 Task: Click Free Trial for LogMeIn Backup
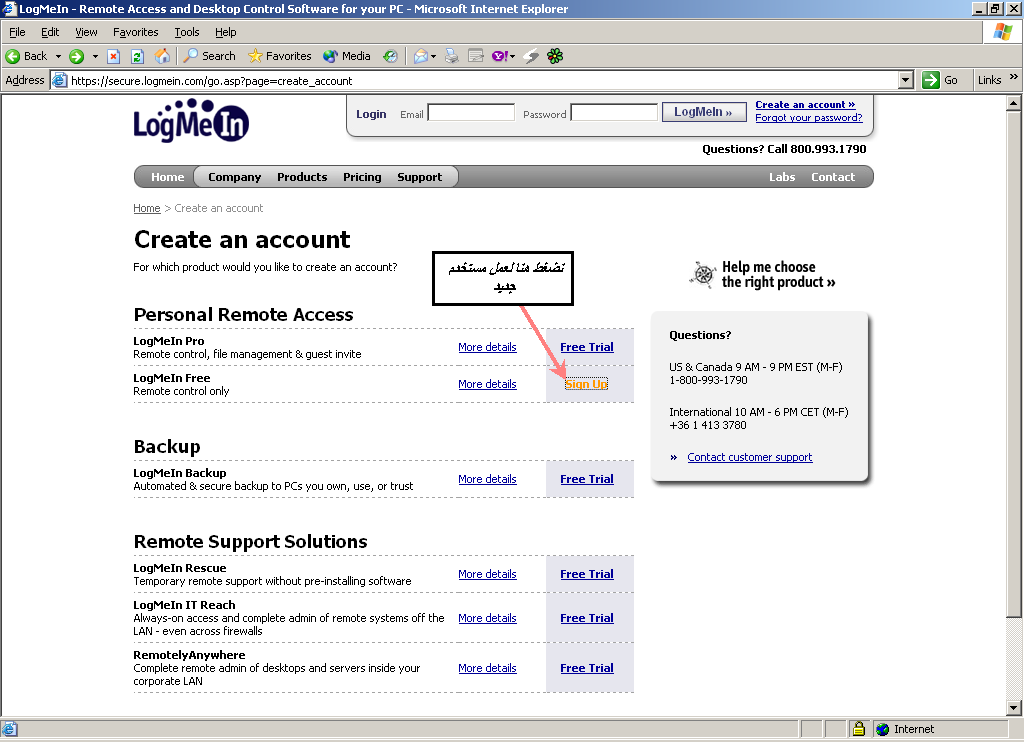(586, 479)
